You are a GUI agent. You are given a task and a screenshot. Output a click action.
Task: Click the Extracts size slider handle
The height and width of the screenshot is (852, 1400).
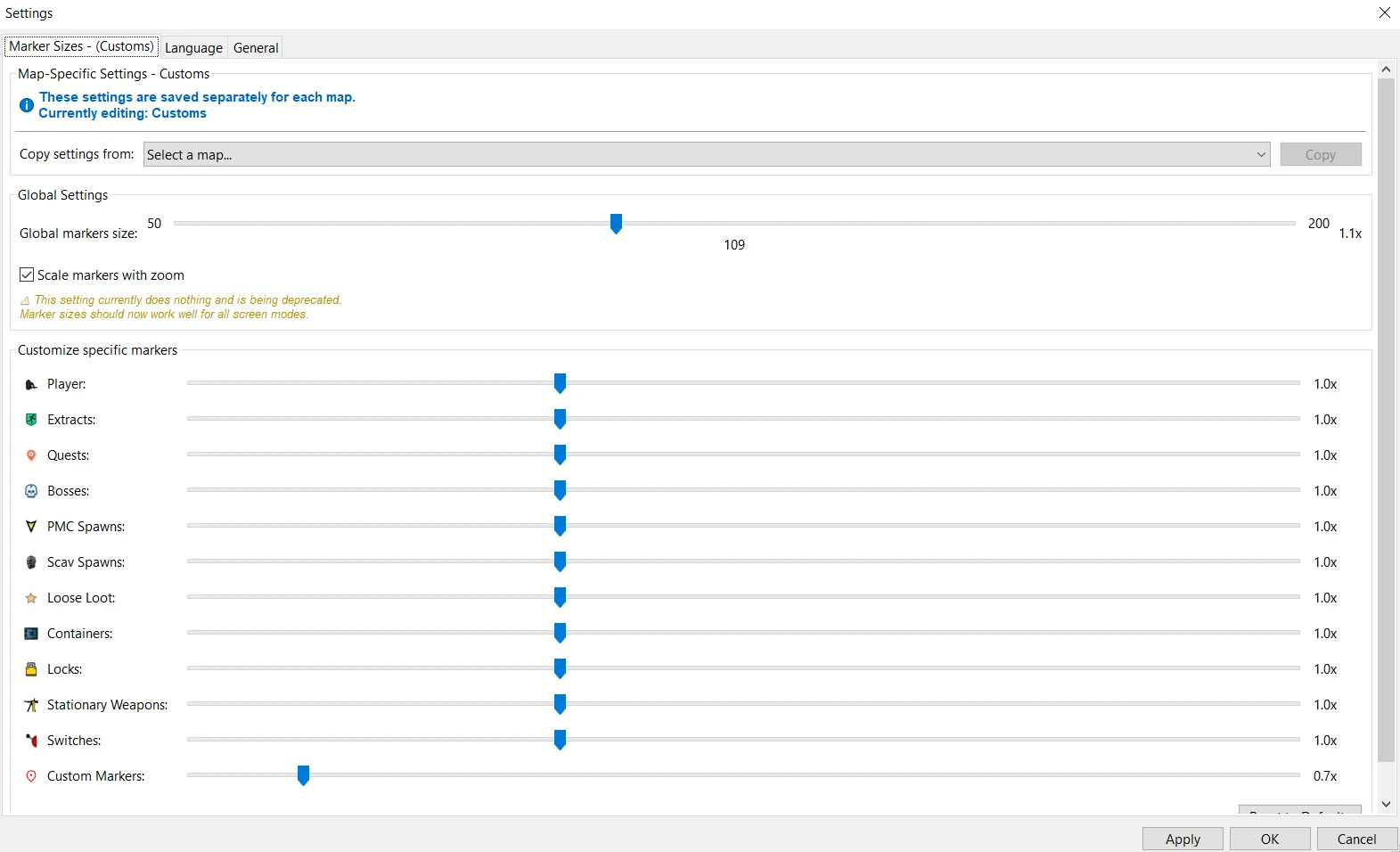pyautogui.click(x=560, y=419)
